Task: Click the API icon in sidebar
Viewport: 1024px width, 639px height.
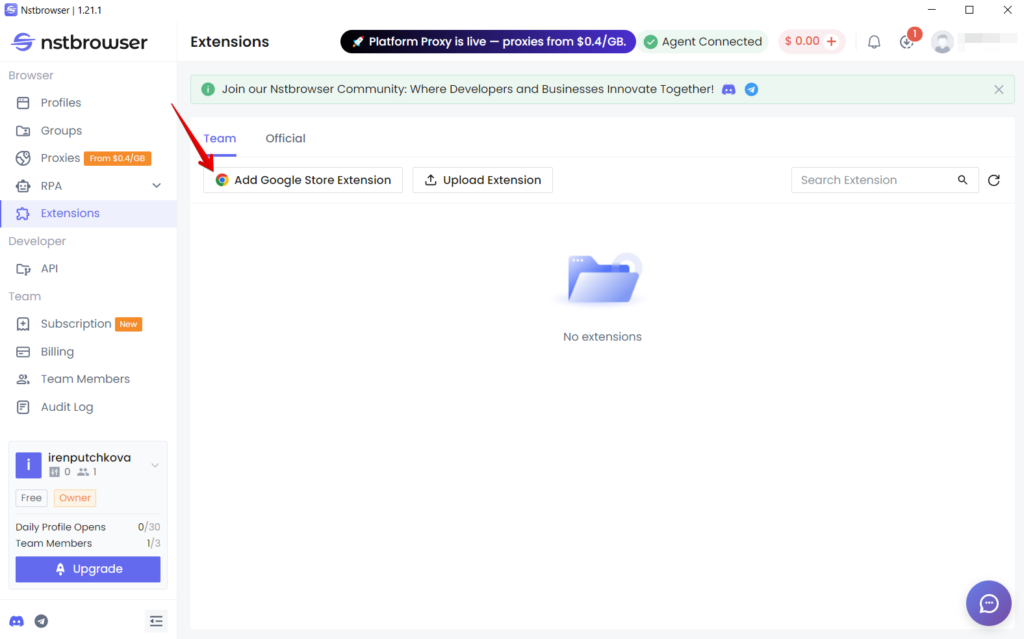Action: tap(23, 269)
